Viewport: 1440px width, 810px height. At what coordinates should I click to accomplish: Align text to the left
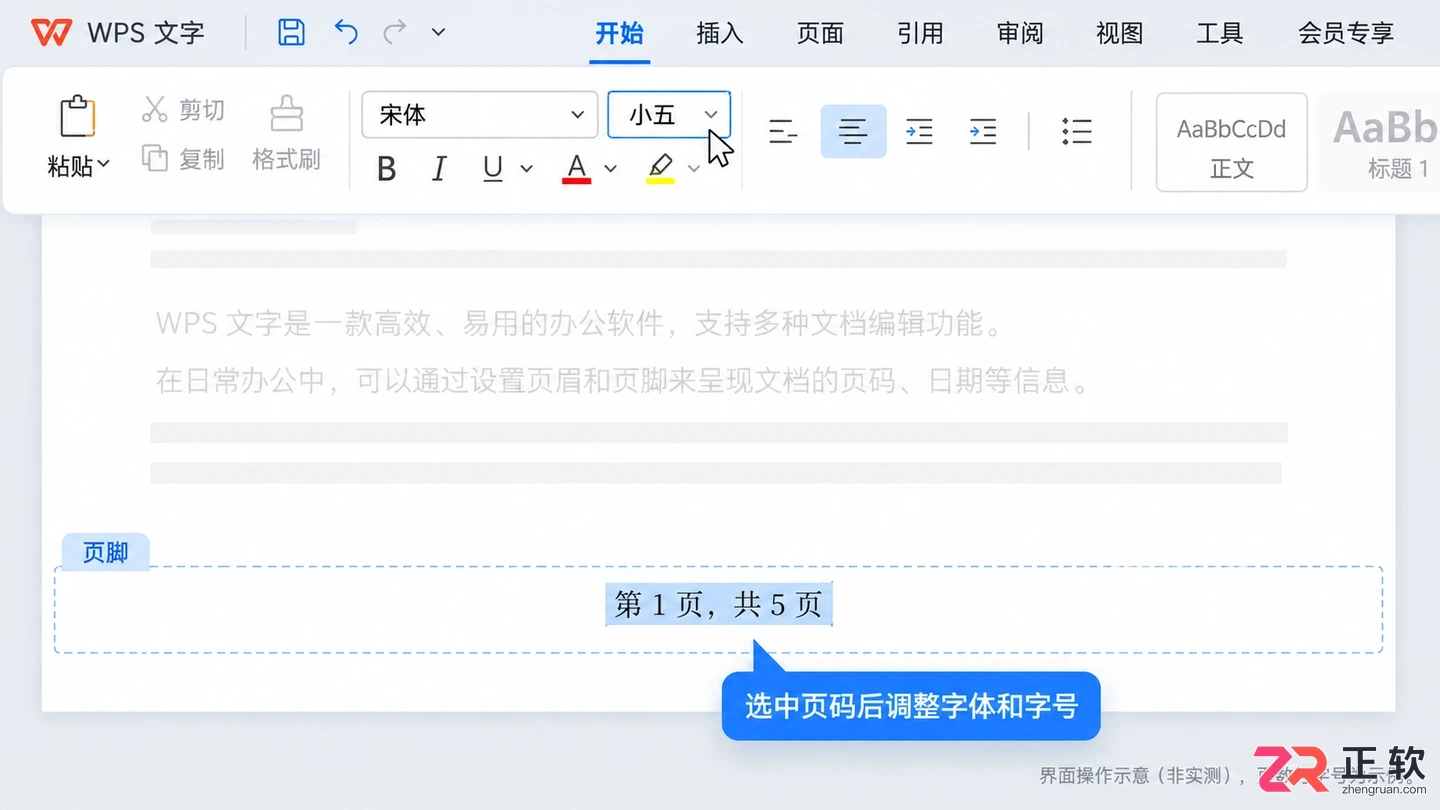point(783,131)
